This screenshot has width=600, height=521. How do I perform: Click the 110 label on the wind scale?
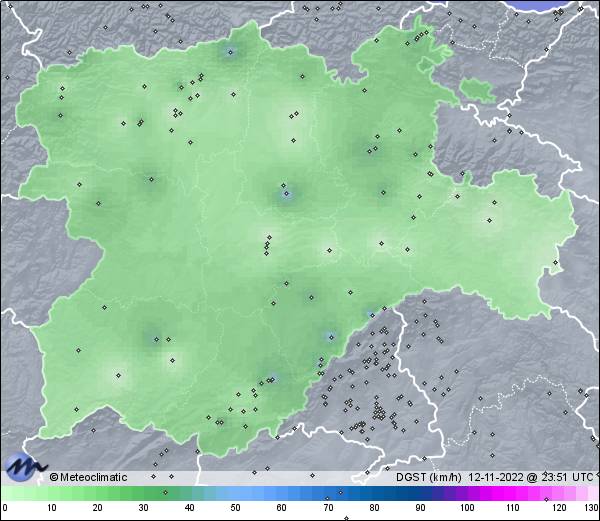513,508
